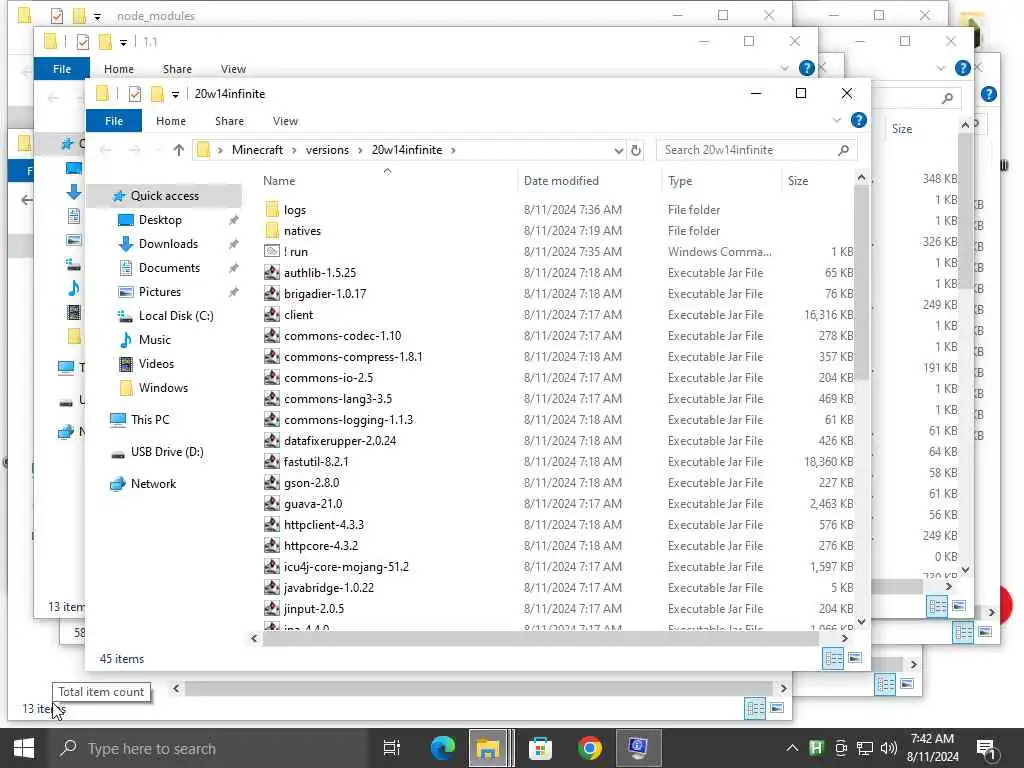Click the search magnifier in 20w14infinite window
Viewport: 1024px width, 768px height.
843,150
